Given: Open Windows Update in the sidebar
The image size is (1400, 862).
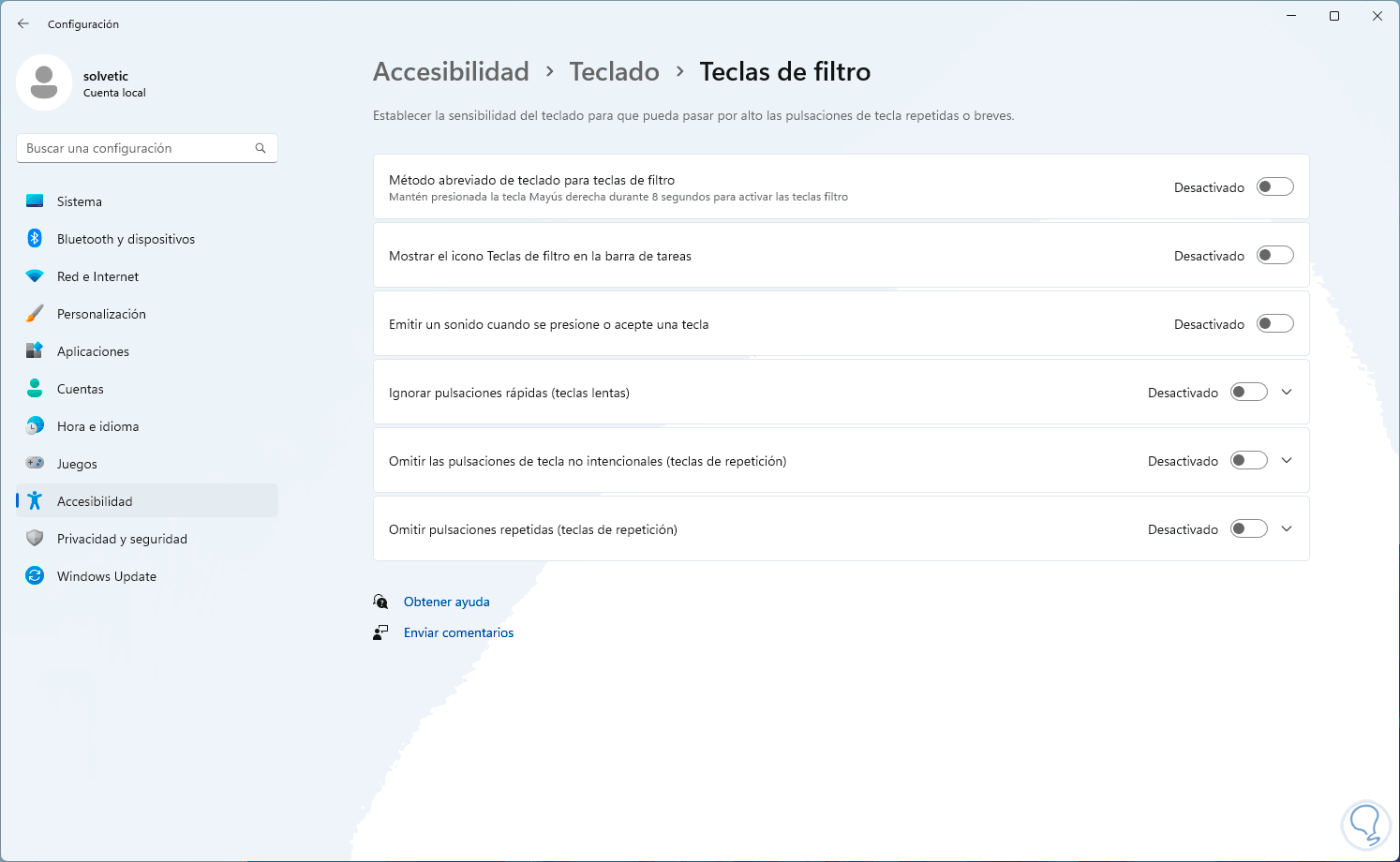Looking at the screenshot, I should (x=147, y=576).
